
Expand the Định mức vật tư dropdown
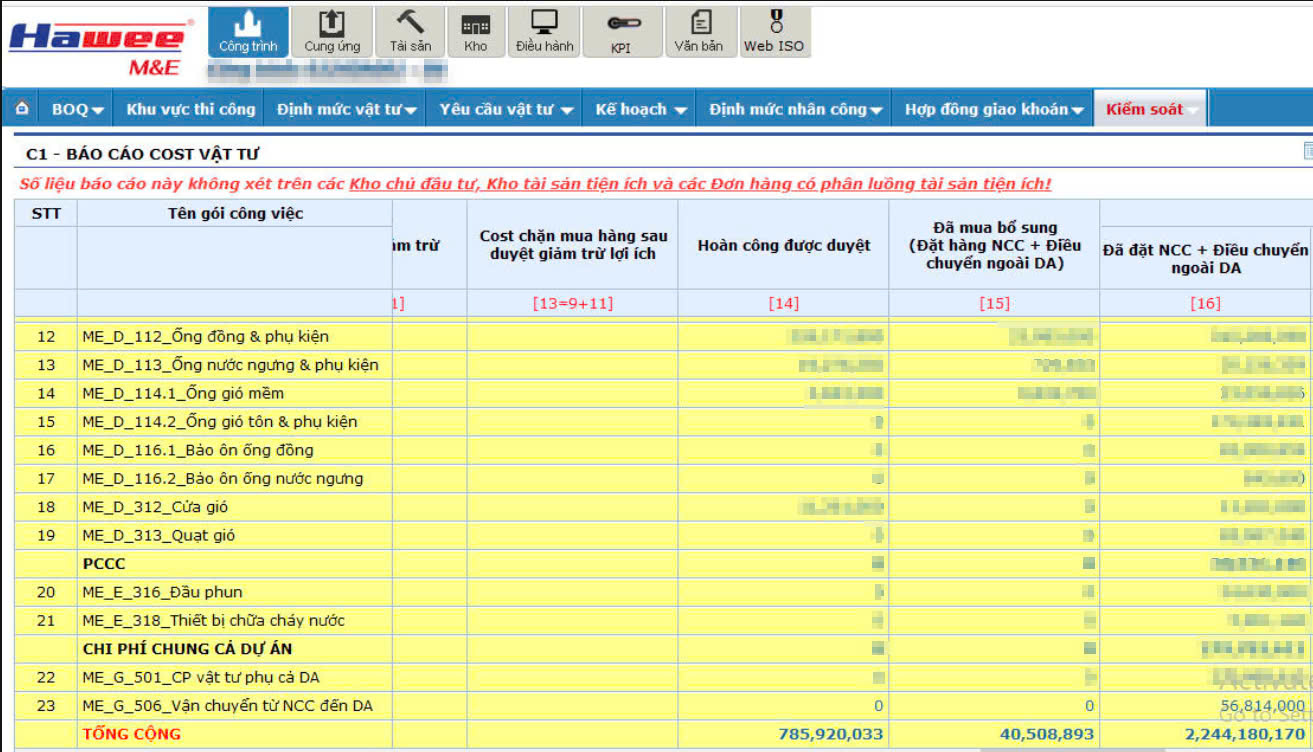(x=347, y=110)
